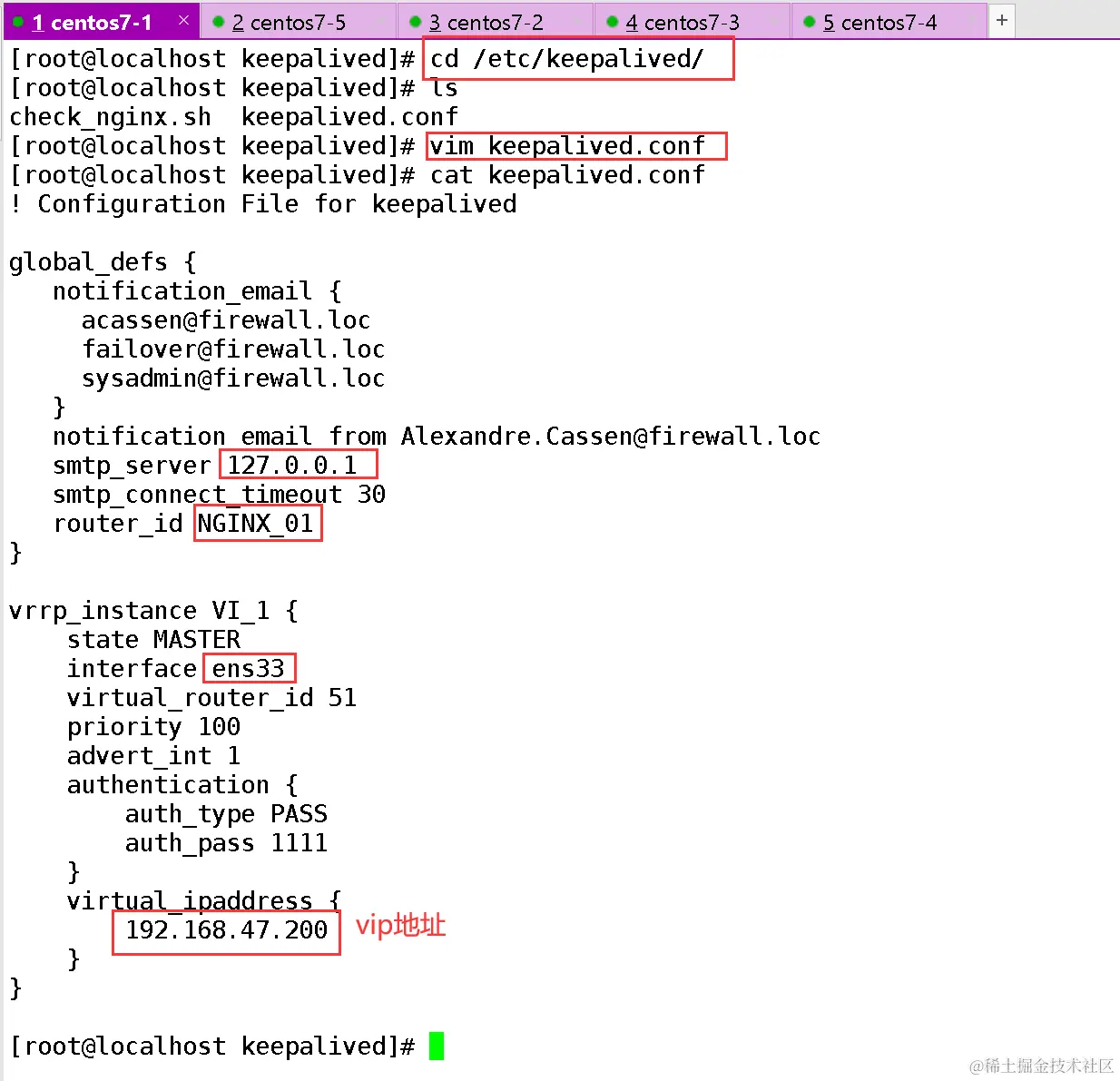Add a new session tab with plus button

coord(1002,20)
